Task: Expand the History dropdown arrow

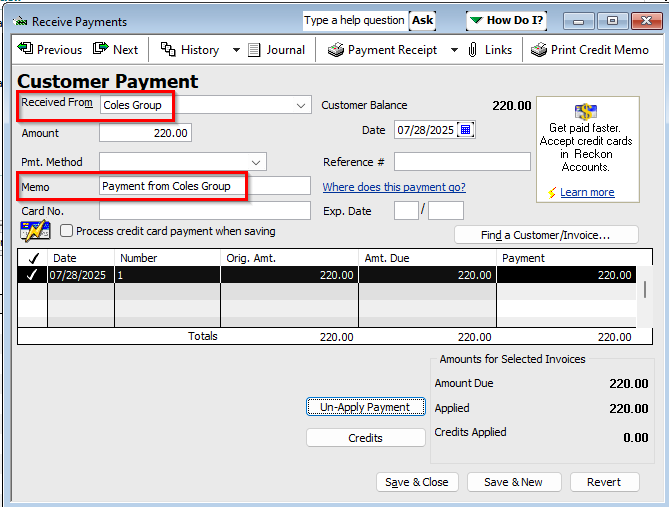Action: point(236,50)
